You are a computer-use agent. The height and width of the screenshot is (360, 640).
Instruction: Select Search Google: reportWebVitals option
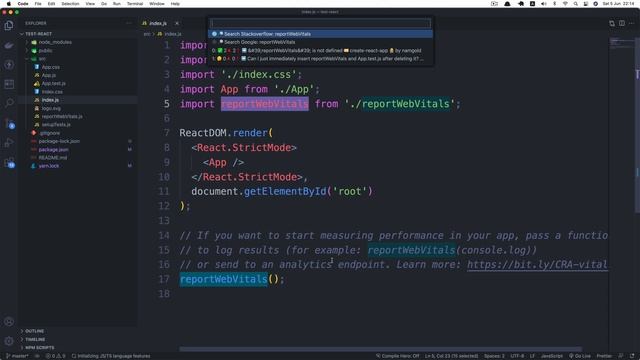click(x=320, y=42)
